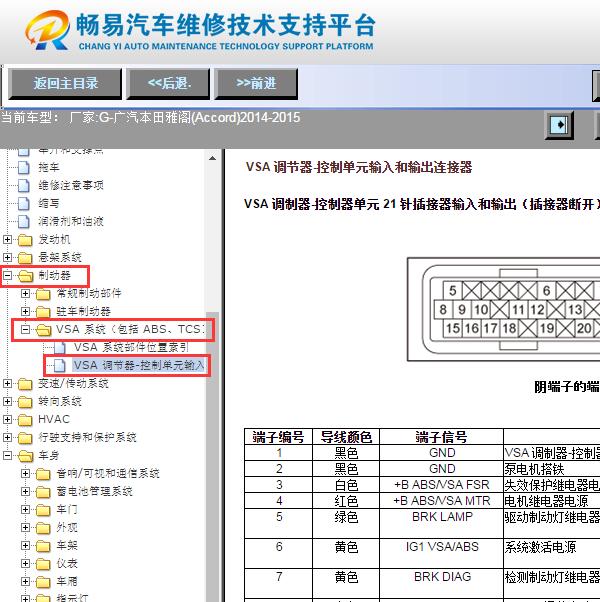The height and width of the screenshot is (602, 600).
Task: Expand the 蓄电池管理系统 folder
Action: (x=25, y=491)
